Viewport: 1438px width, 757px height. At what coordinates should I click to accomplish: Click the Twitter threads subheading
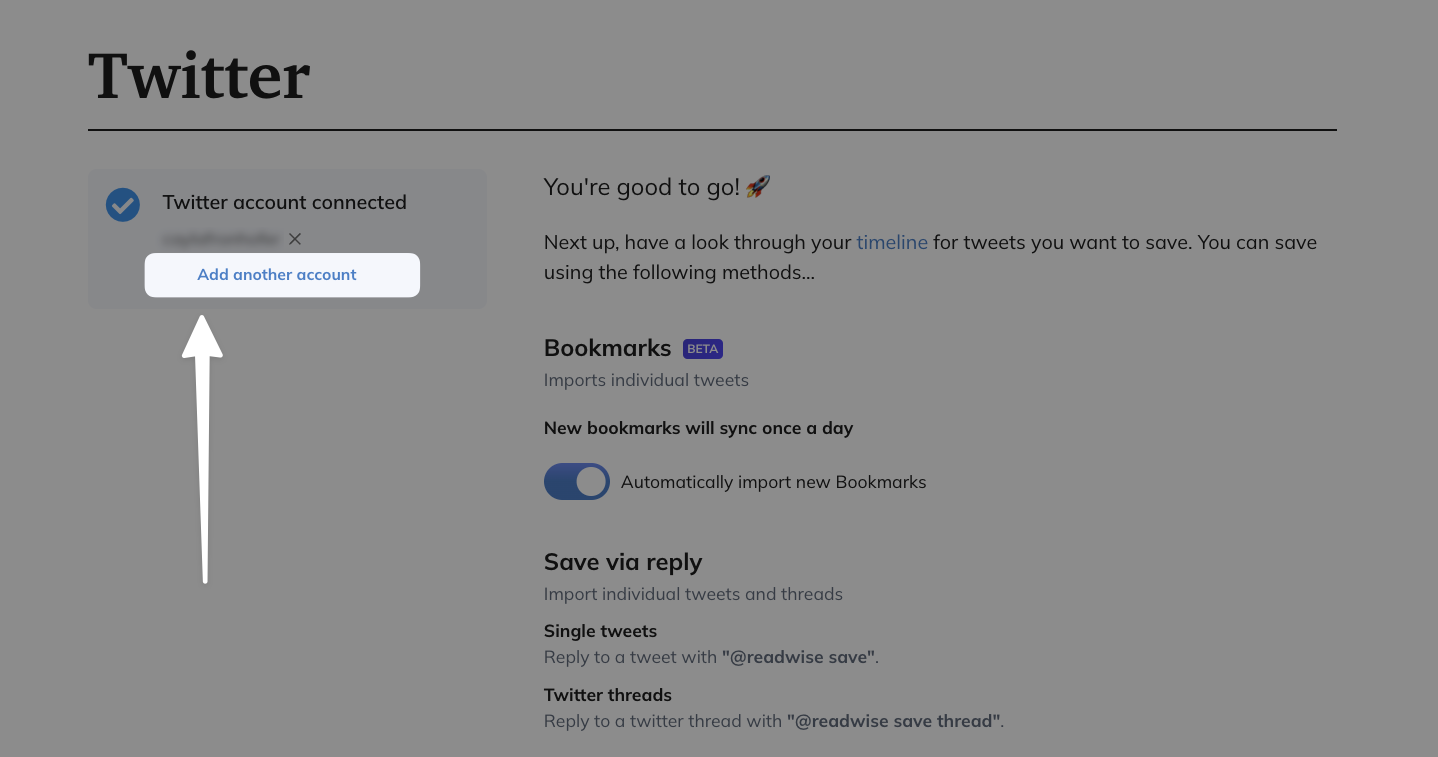click(x=608, y=695)
